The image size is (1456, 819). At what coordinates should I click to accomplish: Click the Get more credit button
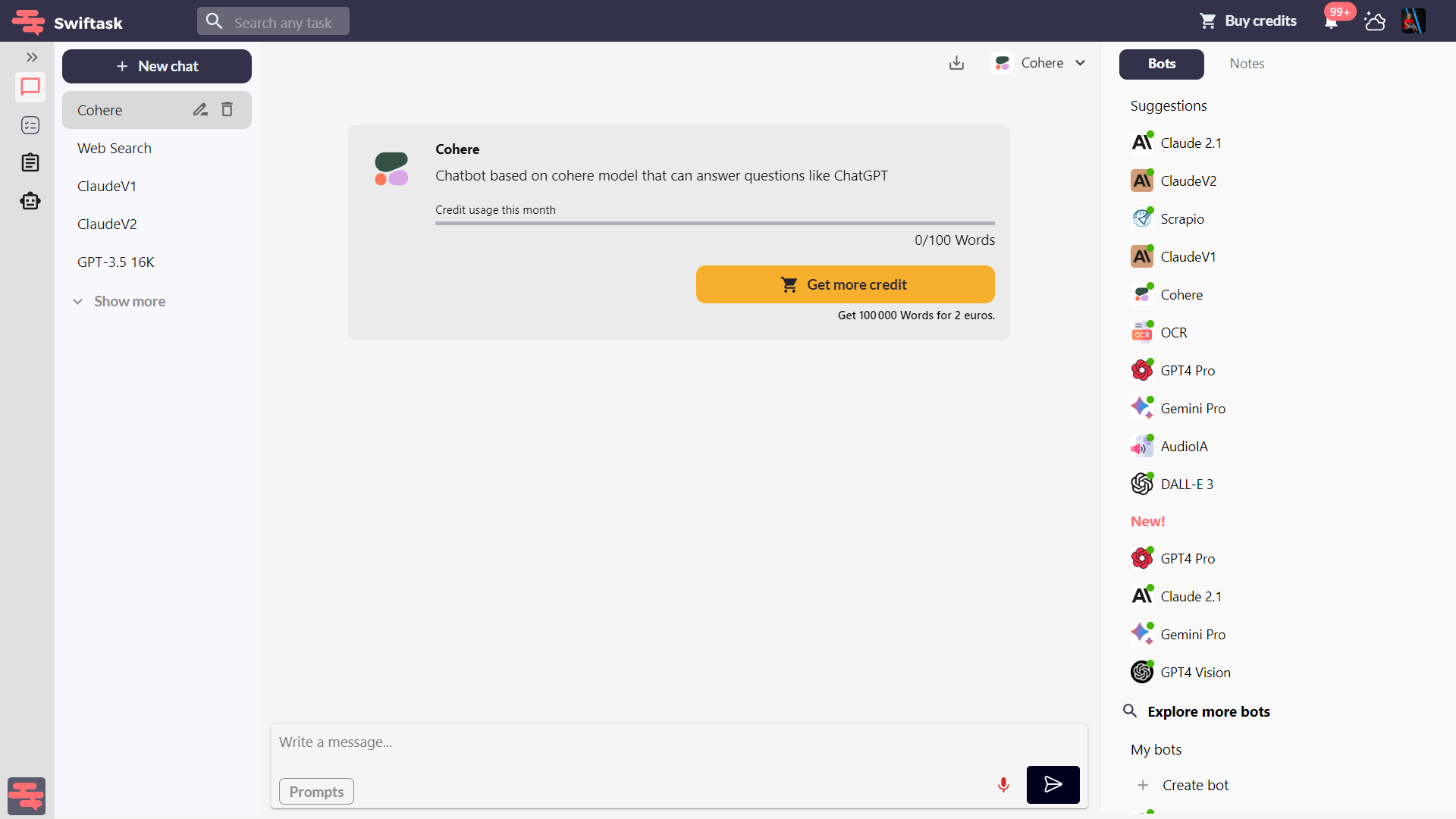(845, 284)
